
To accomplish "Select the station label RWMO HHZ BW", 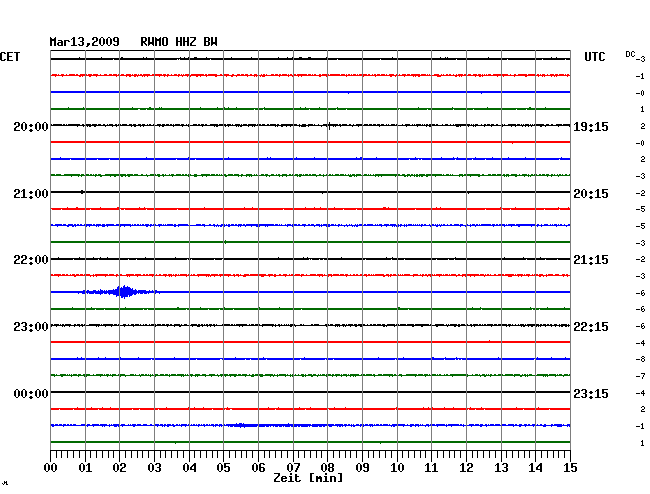I will [x=179, y=42].
